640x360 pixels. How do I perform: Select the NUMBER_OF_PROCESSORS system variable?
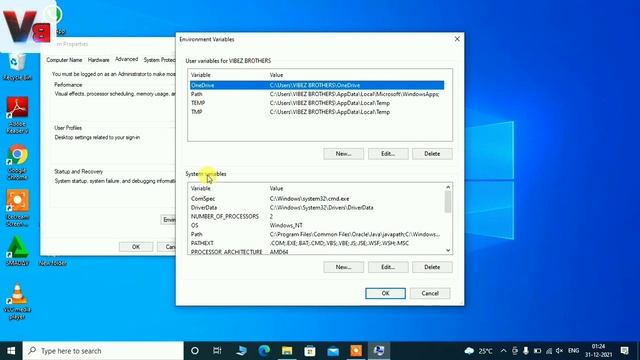point(317,217)
